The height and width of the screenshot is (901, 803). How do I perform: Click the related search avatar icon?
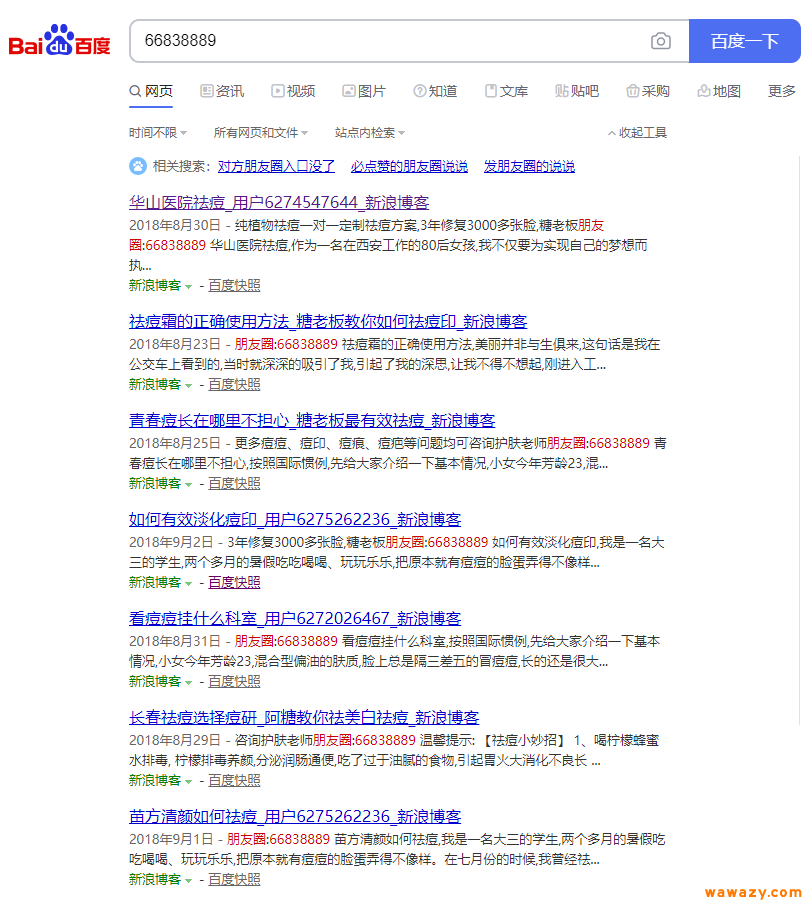[137, 166]
